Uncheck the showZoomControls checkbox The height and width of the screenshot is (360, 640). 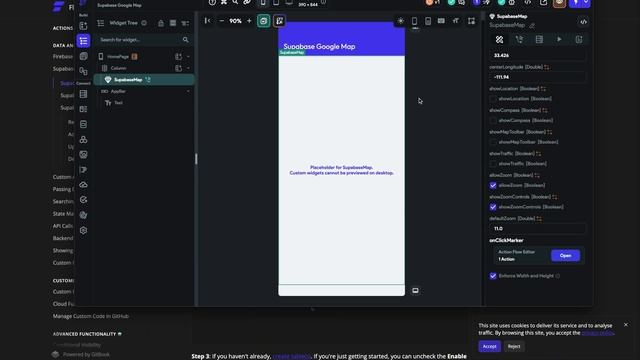coord(493,207)
